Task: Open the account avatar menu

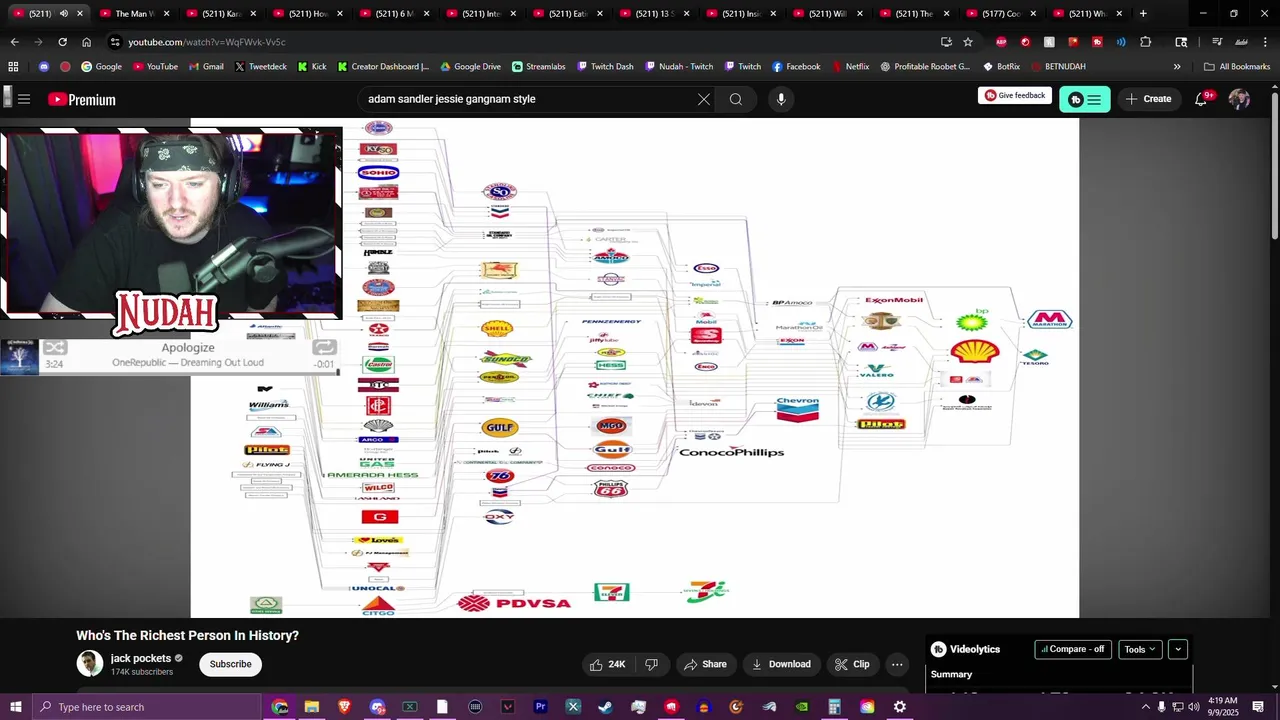Action: click(x=1239, y=99)
